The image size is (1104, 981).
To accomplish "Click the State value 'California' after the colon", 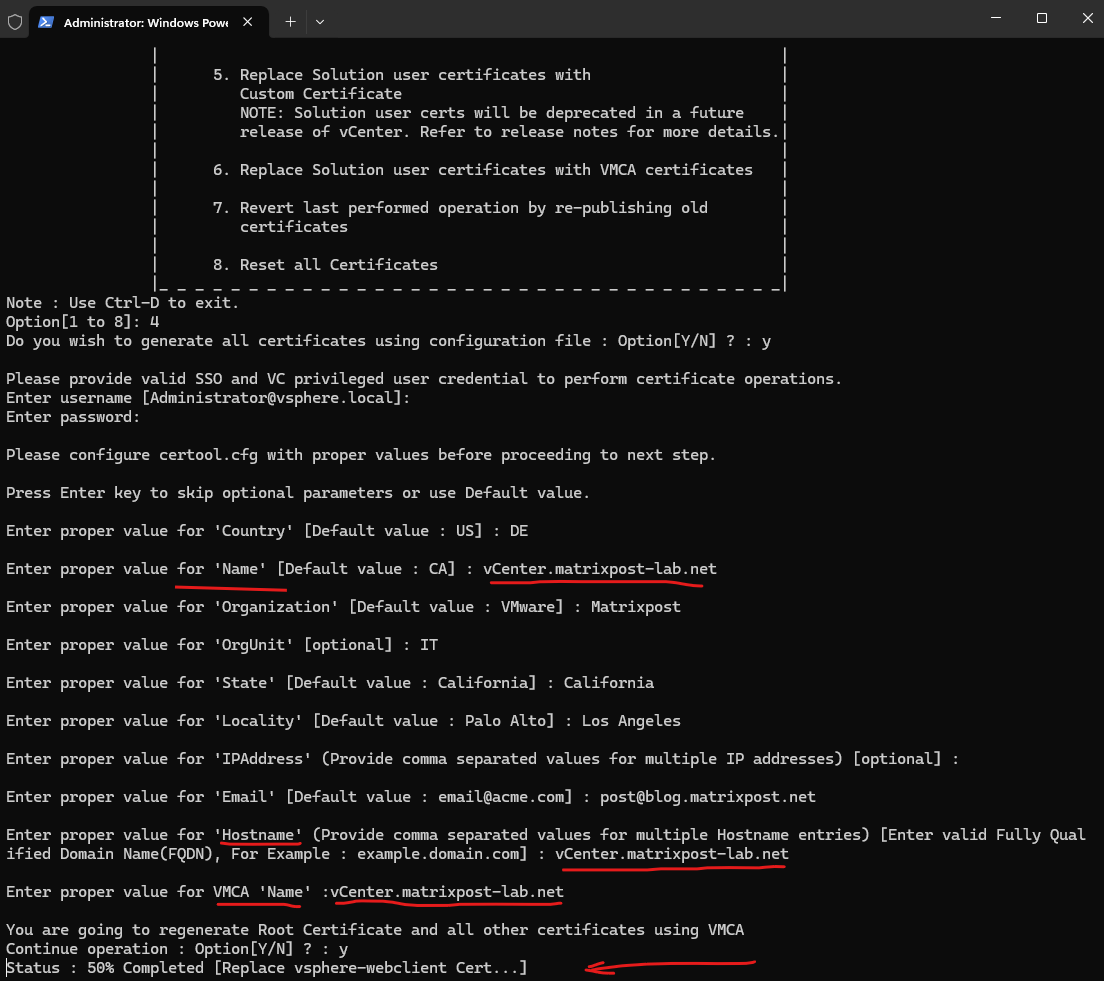I will pyautogui.click(x=608, y=683).
